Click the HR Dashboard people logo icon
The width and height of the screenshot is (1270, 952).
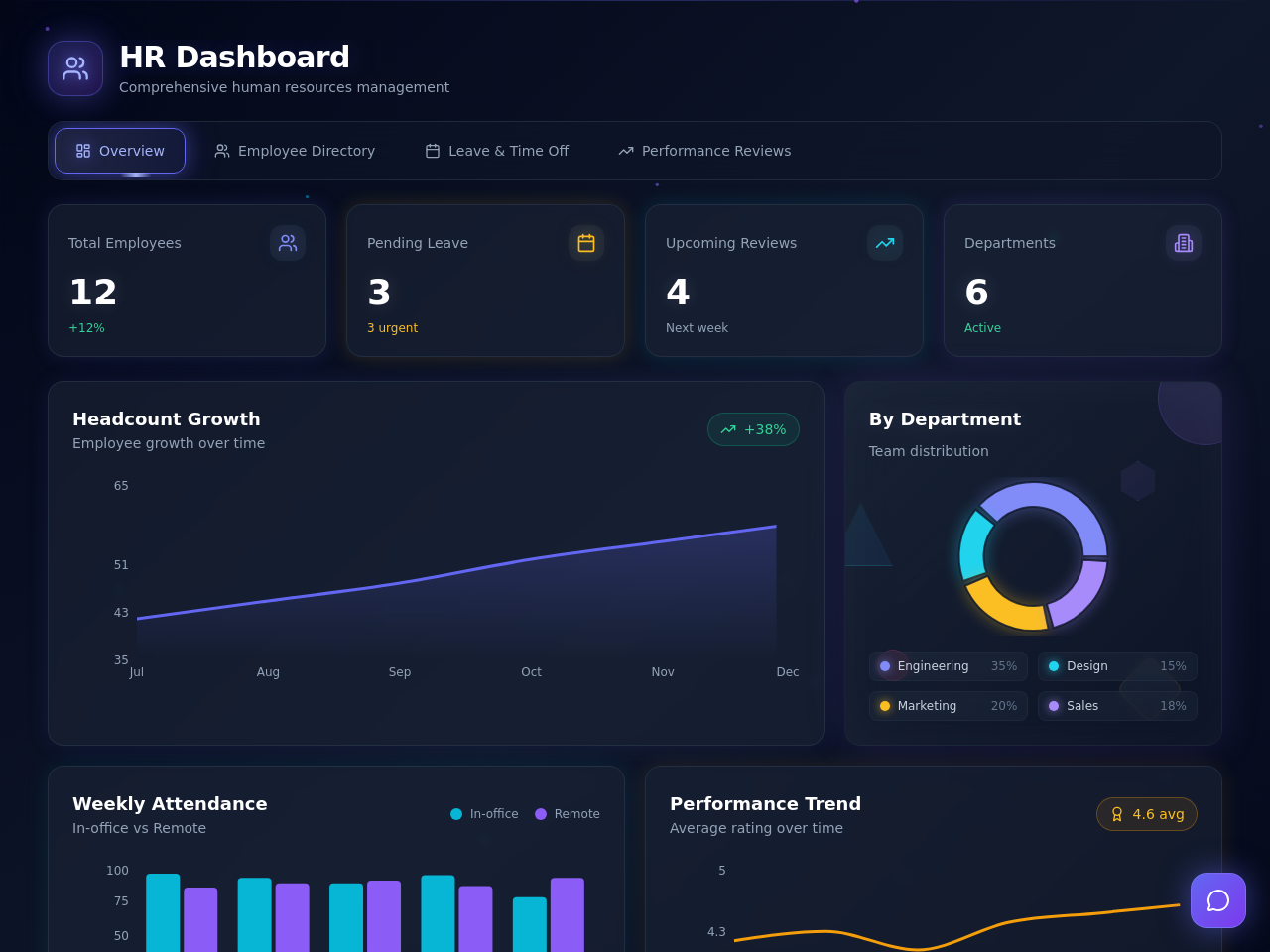tap(75, 68)
